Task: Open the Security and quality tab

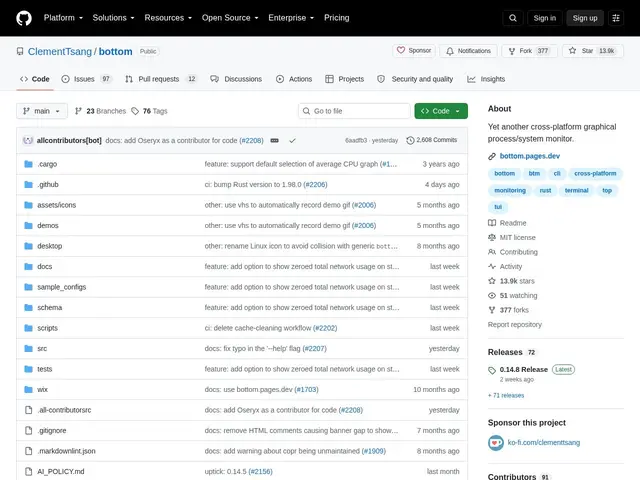Action: coord(415,79)
